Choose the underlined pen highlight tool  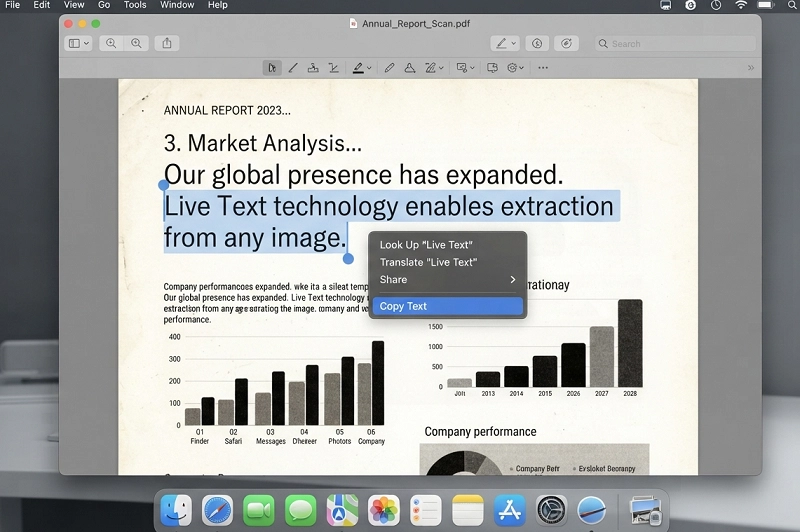[x=358, y=68]
